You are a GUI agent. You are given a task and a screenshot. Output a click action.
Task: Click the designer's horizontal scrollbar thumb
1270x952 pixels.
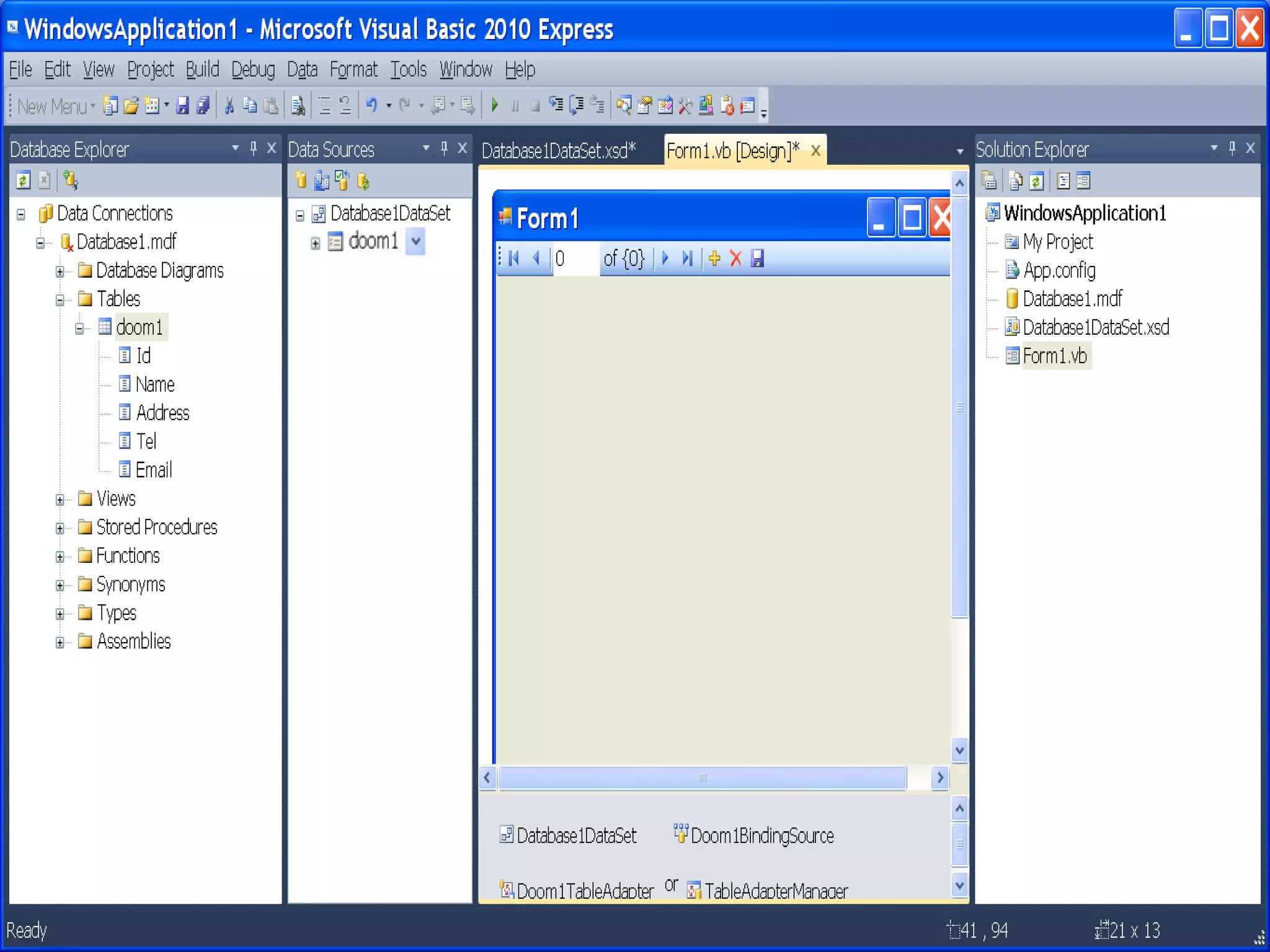(x=702, y=778)
